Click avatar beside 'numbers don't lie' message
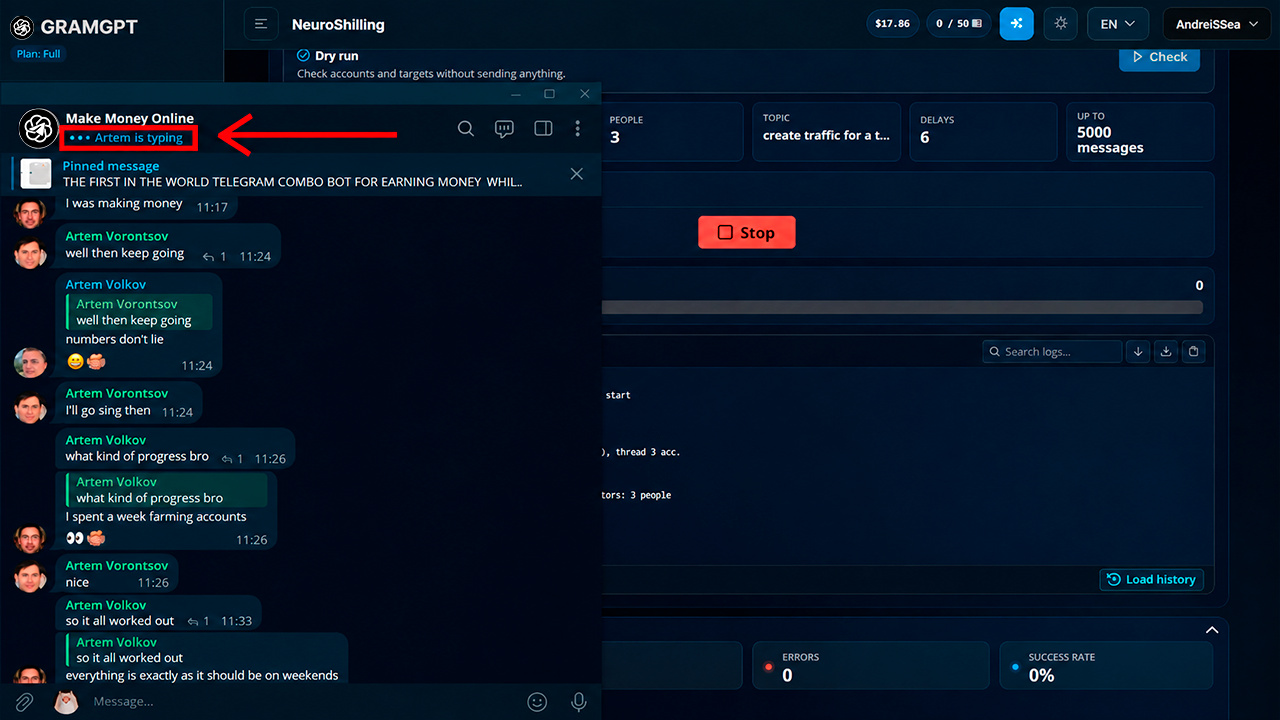The image size is (1280, 720). pyautogui.click(x=30, y=362)
